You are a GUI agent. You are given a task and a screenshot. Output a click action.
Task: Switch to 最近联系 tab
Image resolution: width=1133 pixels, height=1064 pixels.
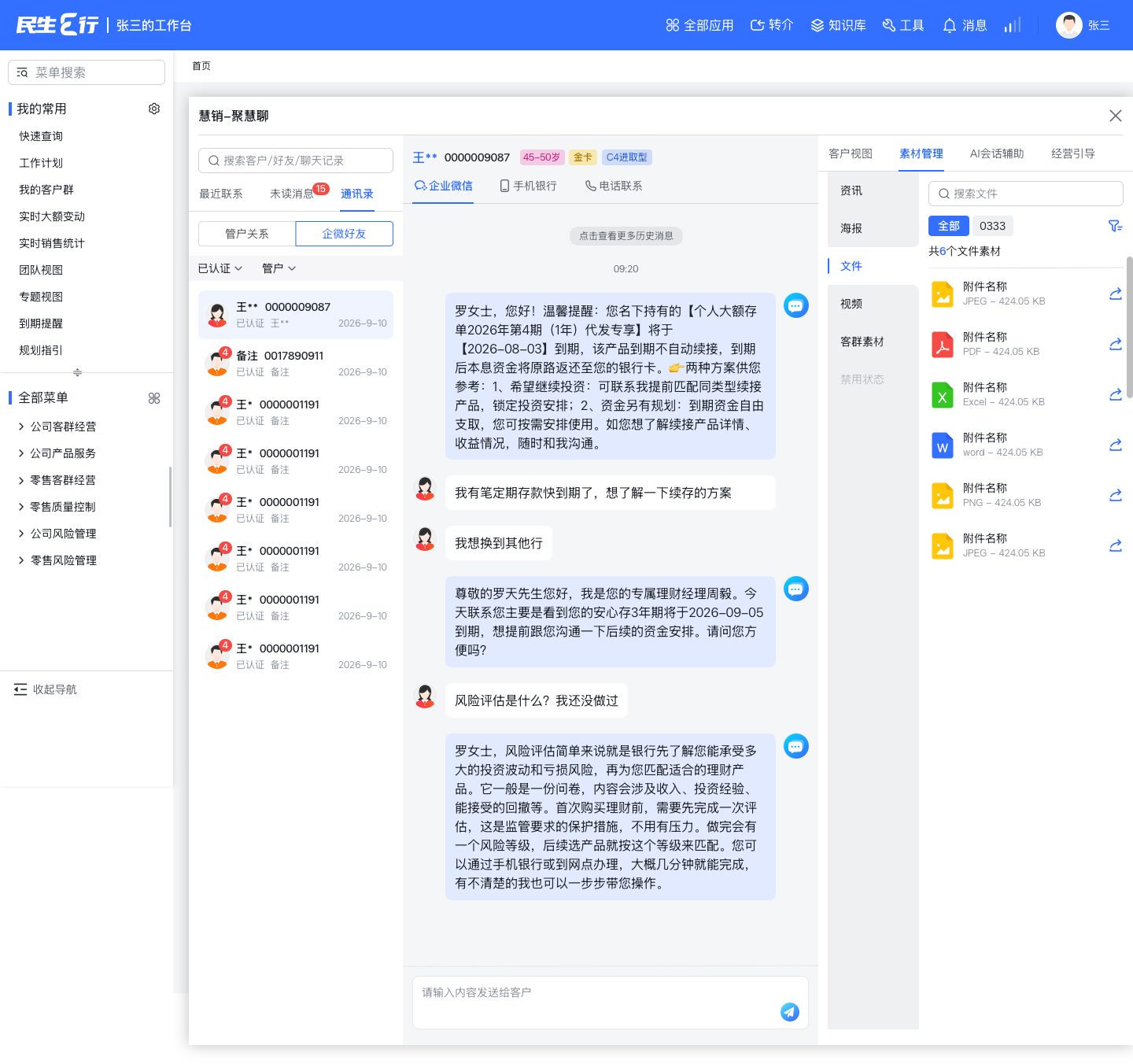click(221, 194)
